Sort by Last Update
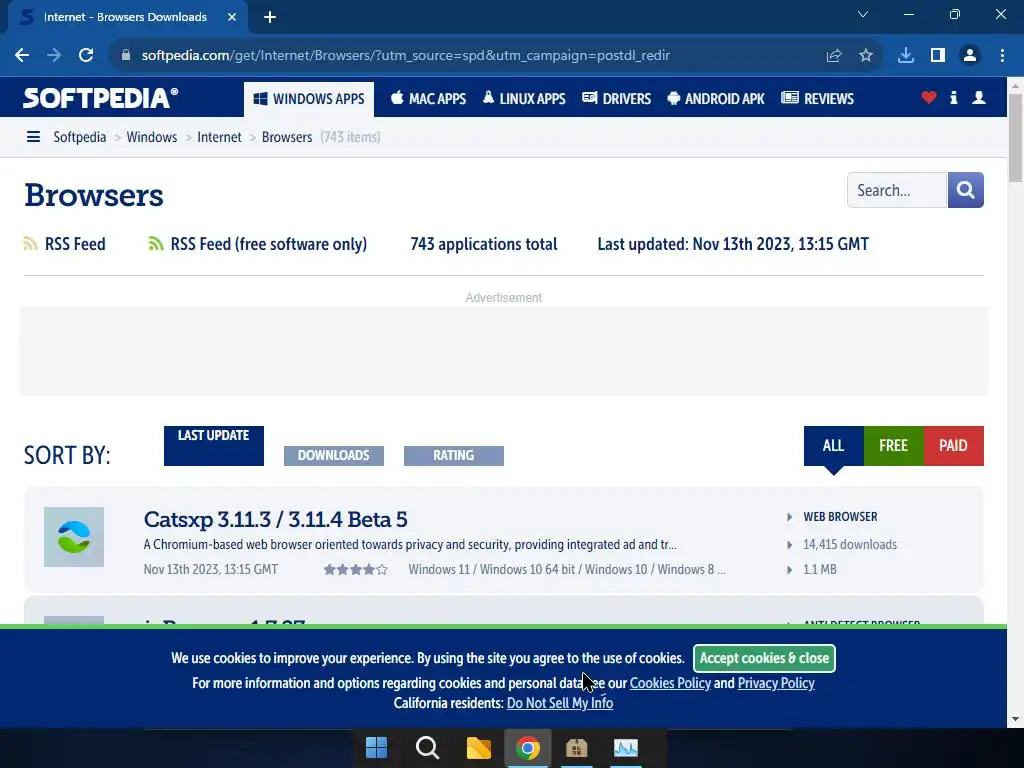This screenshot has height=768, width=1024. (214, 446)
